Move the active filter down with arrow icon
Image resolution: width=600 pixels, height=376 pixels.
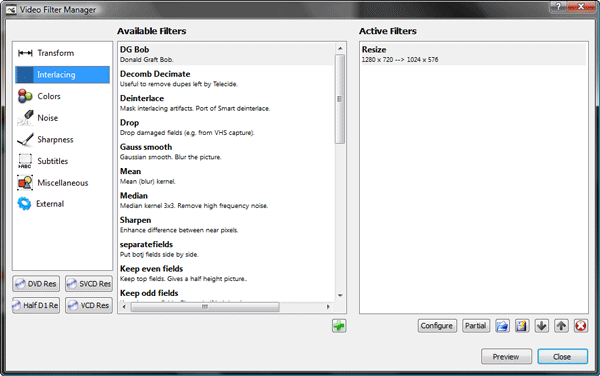[541, 326]
